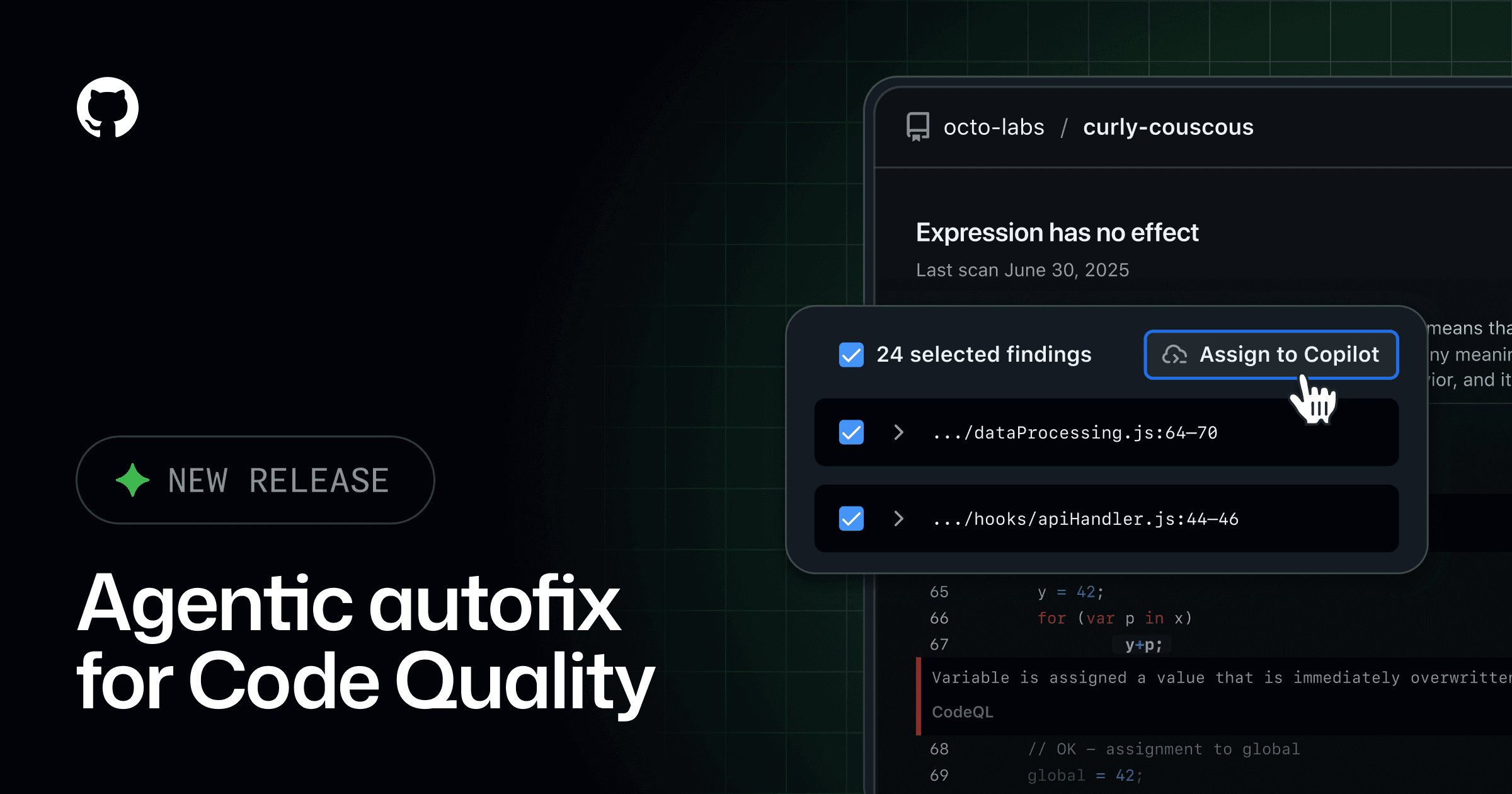Select the .../hooks/apiHandler.js:44–46 file path
Viewport: 1512px width, 794px height.
[1085, 519]
